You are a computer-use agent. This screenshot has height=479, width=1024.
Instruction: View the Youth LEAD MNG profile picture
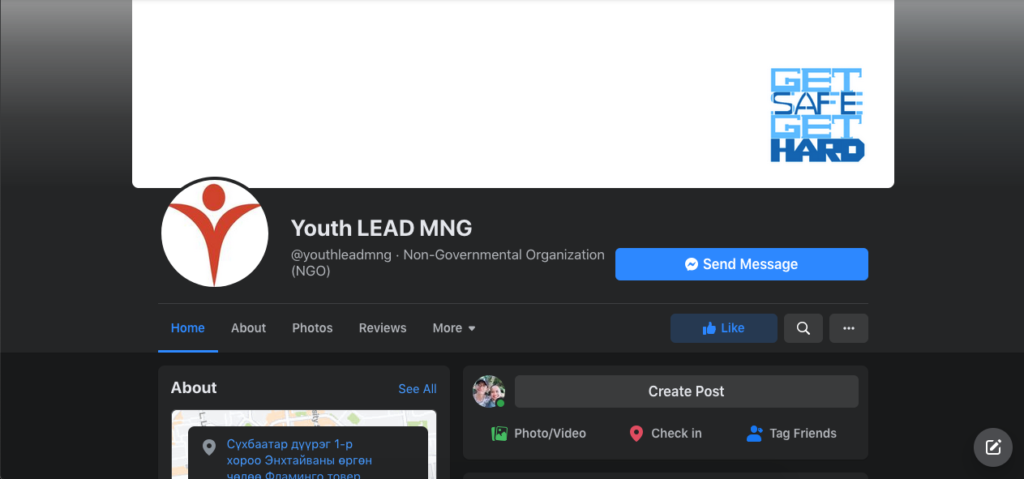tap(215, 233)
